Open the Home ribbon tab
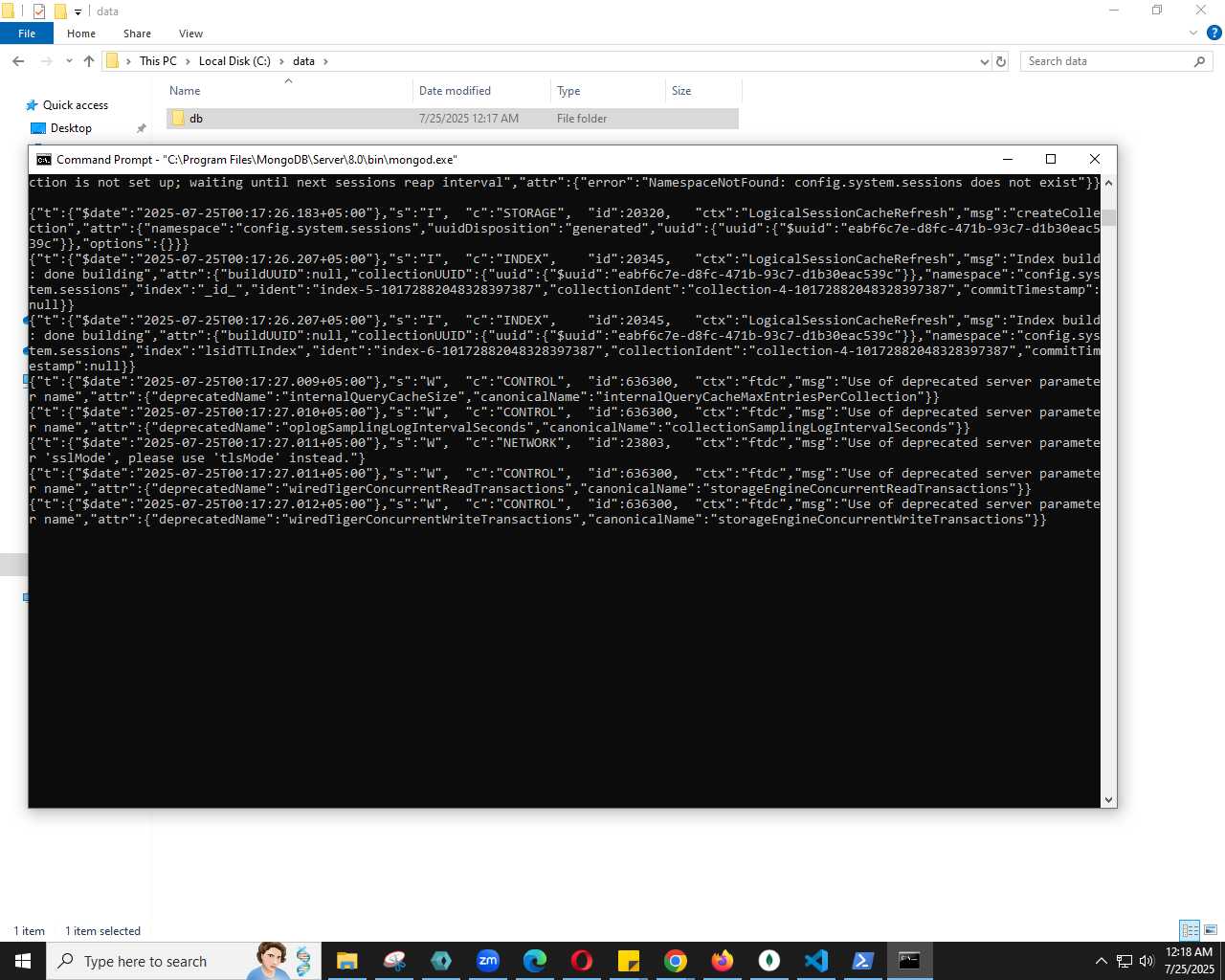The image size is (1225, 980). point(81,33)
